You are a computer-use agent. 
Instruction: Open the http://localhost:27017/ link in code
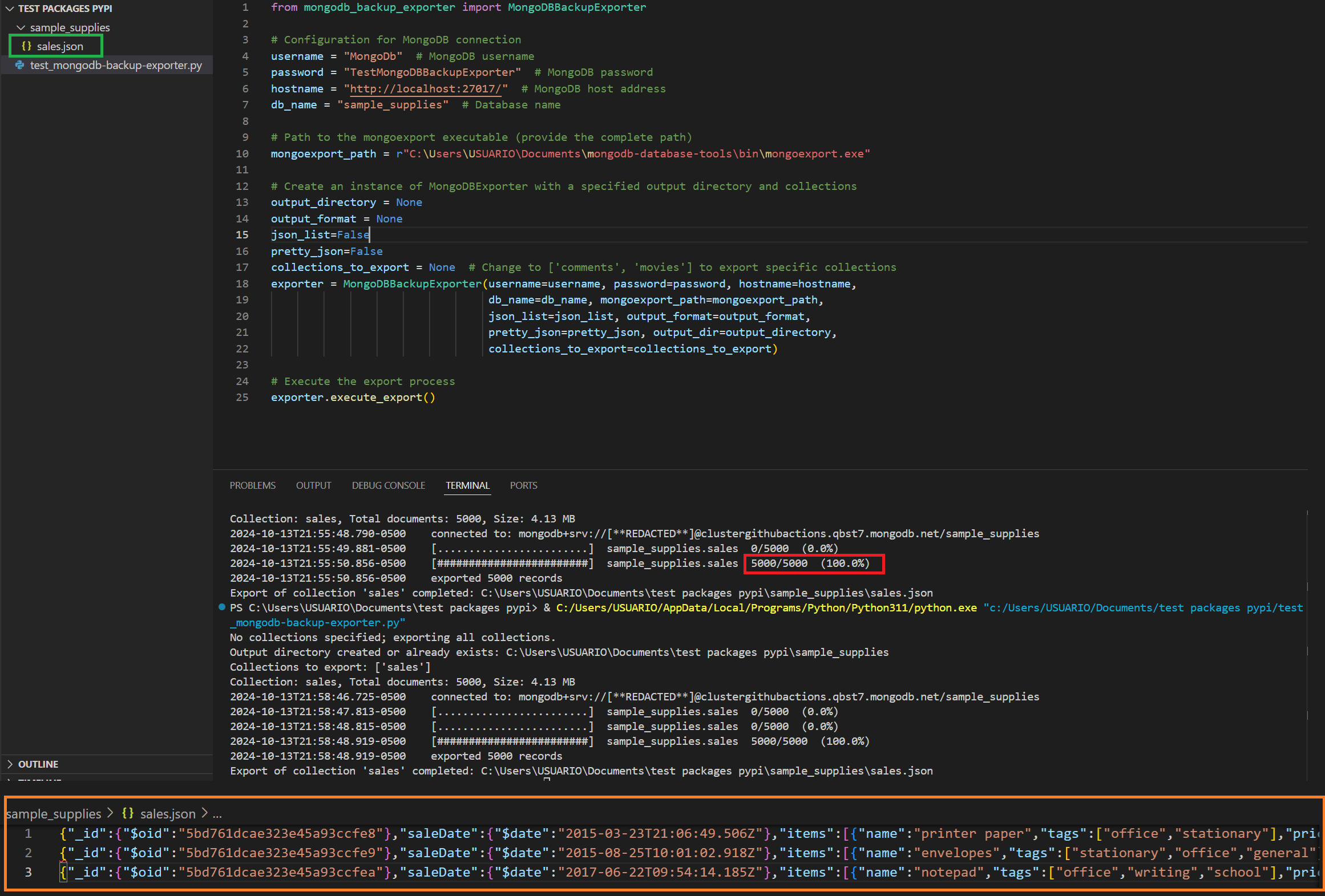point(425,89)
